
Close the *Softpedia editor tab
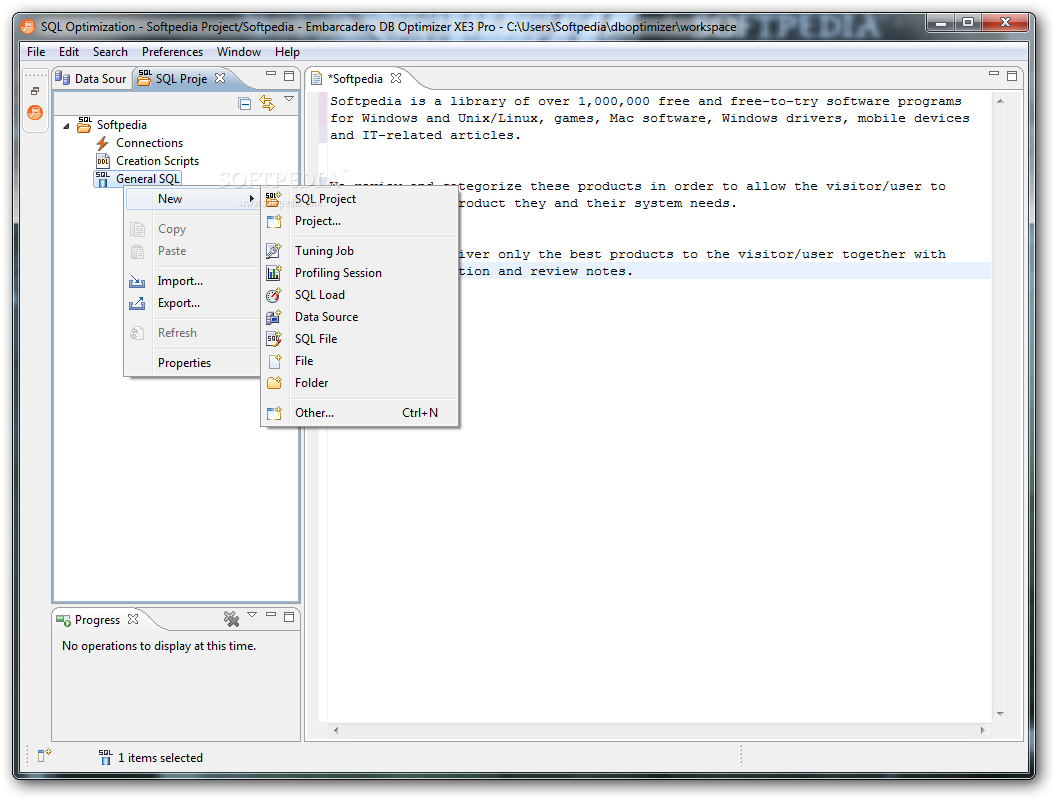(x=396, y=78)
